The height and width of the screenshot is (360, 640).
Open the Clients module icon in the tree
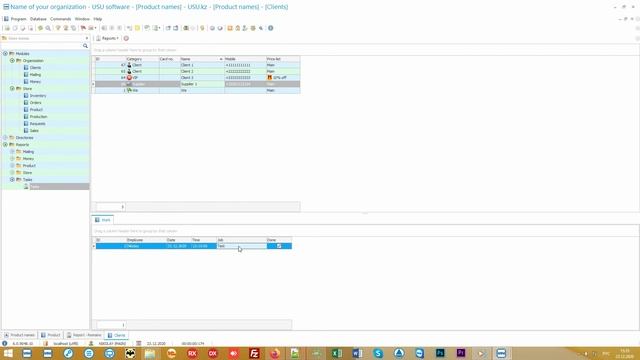(x=26, y=68)
